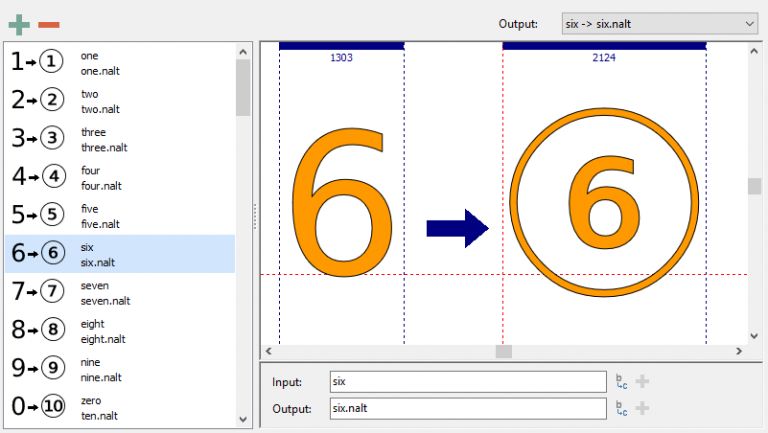
Task: Click the red minus remove substitution icon
Action: (x=48, y=24)
